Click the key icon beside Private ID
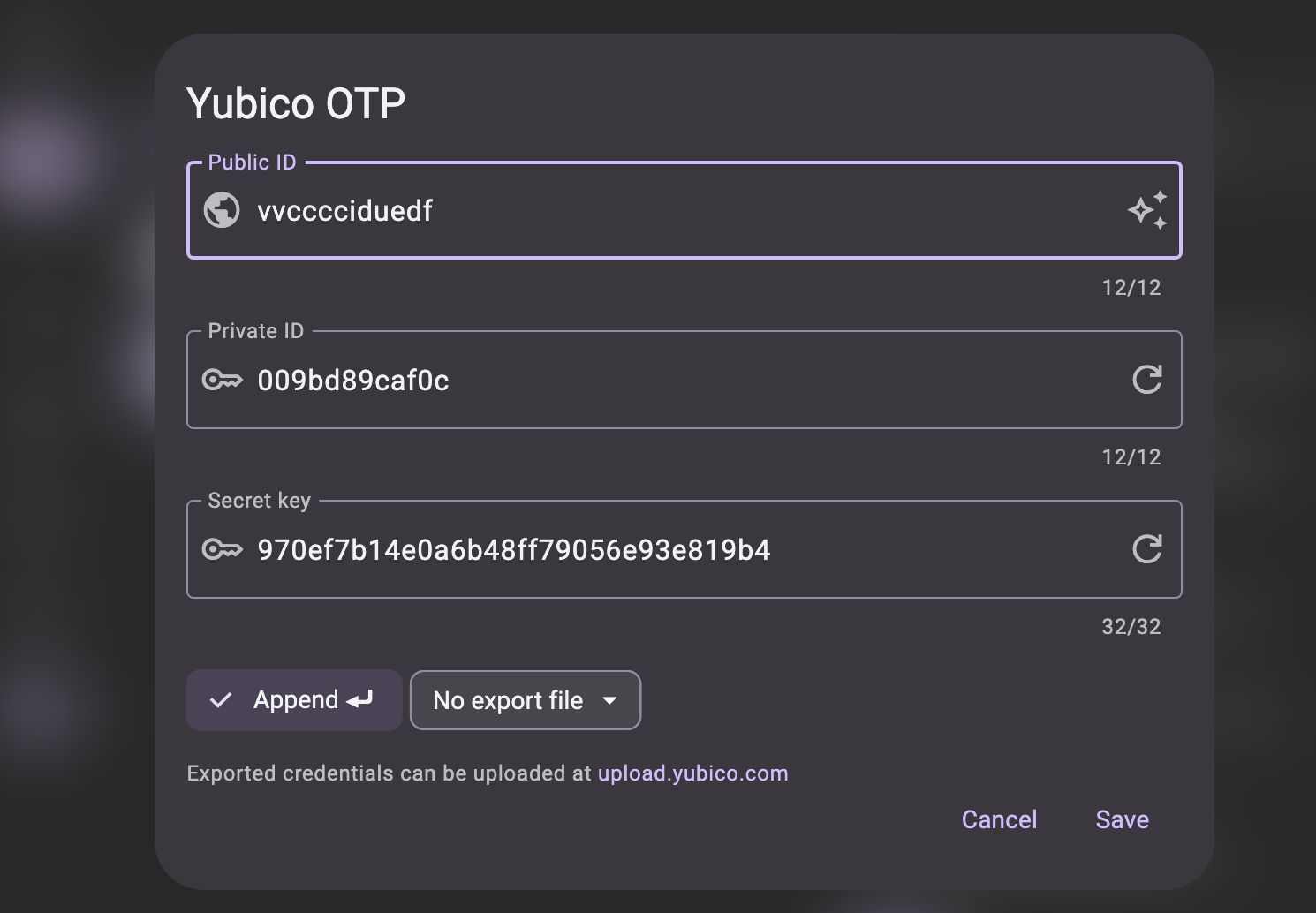 (x=222, y=380)
